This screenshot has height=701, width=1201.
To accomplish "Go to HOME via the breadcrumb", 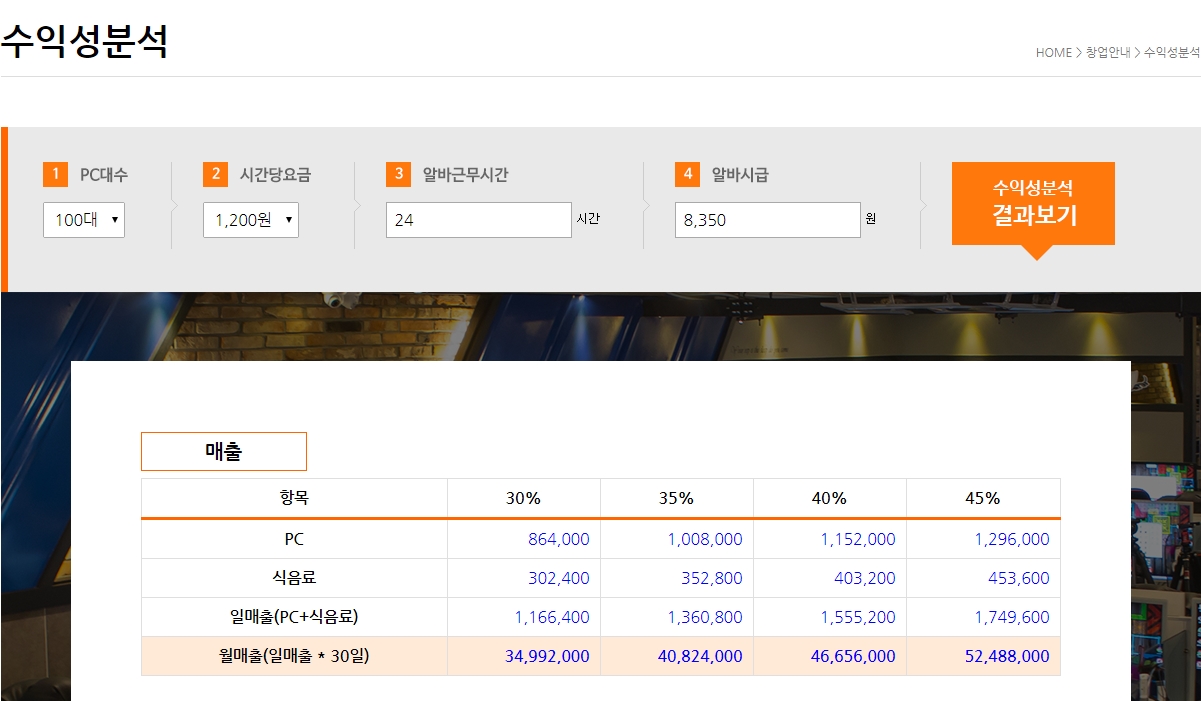I will point(1053,53).
